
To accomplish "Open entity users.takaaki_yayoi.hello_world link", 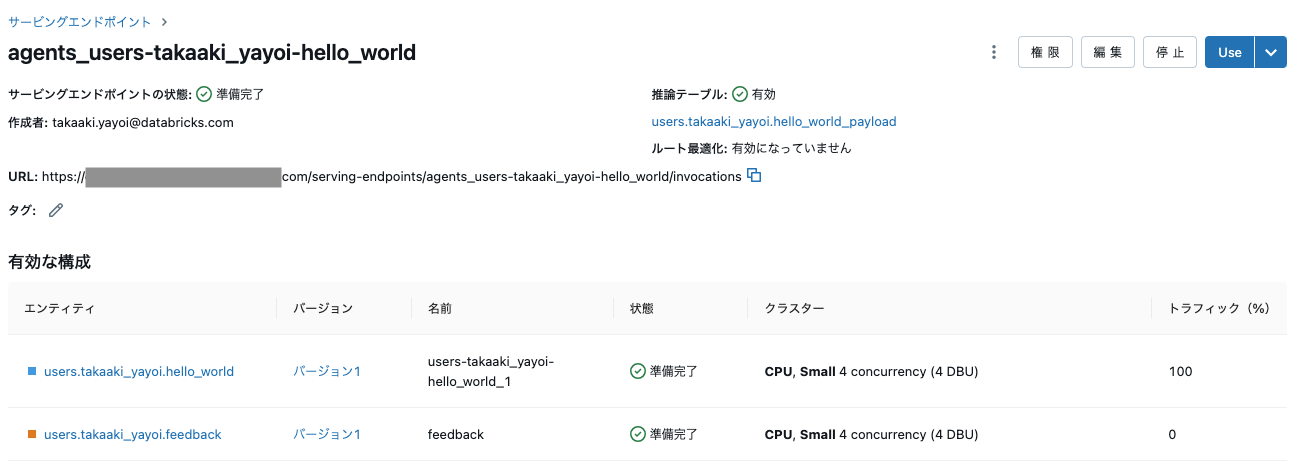I will click(139, 371).
